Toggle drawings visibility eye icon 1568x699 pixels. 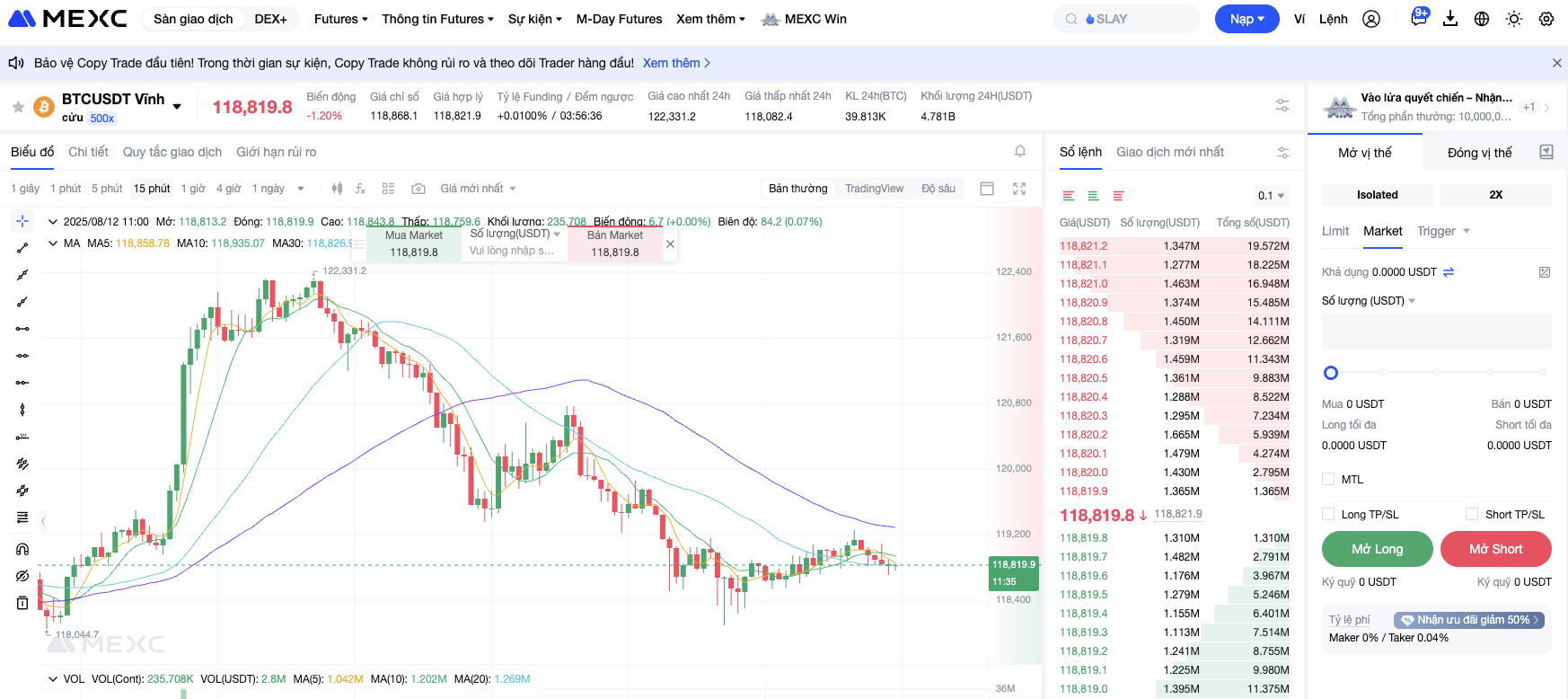tap(22, 576)
